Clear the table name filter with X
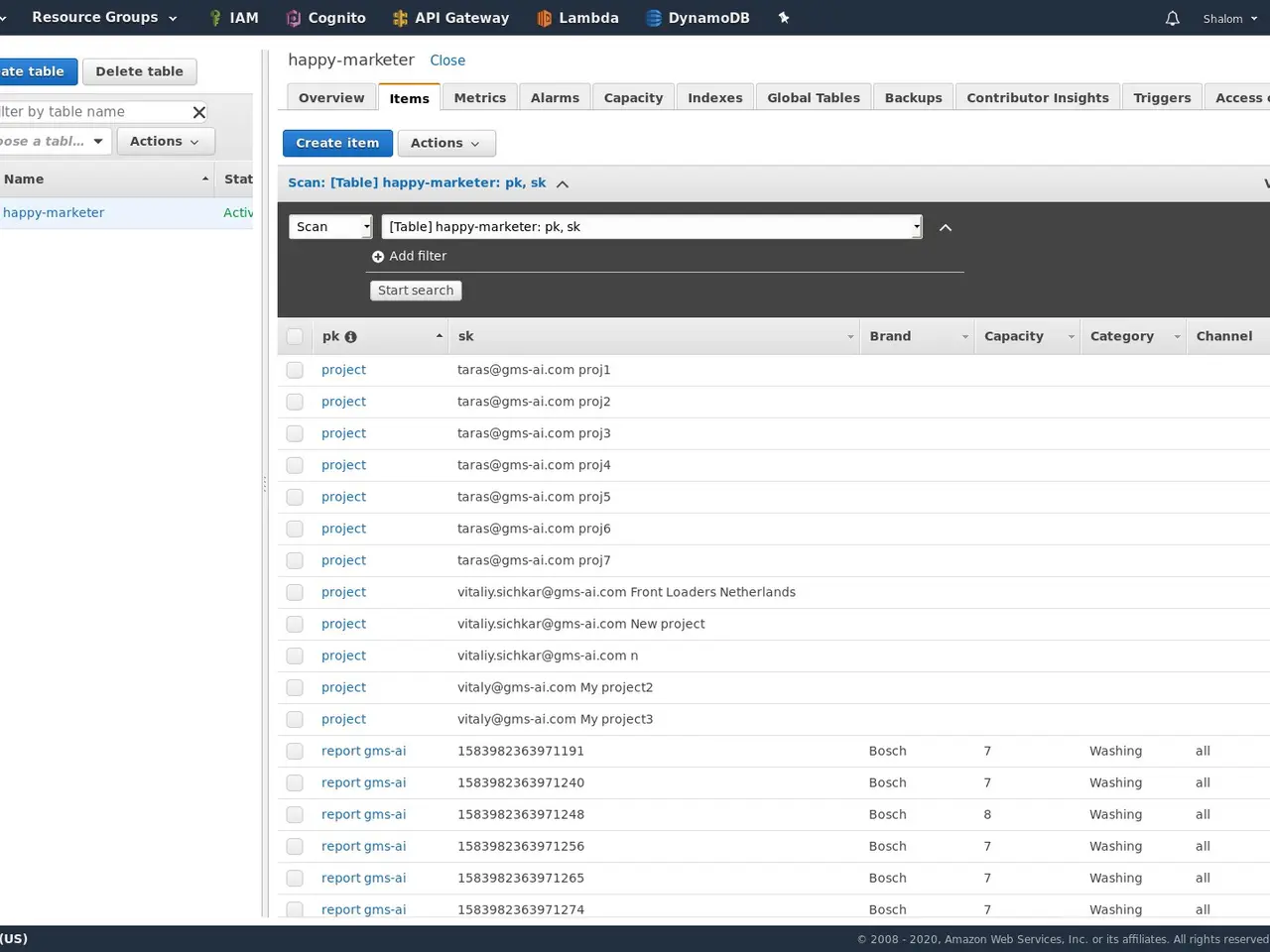1270x952 pixels. click(x=198, y=112)
